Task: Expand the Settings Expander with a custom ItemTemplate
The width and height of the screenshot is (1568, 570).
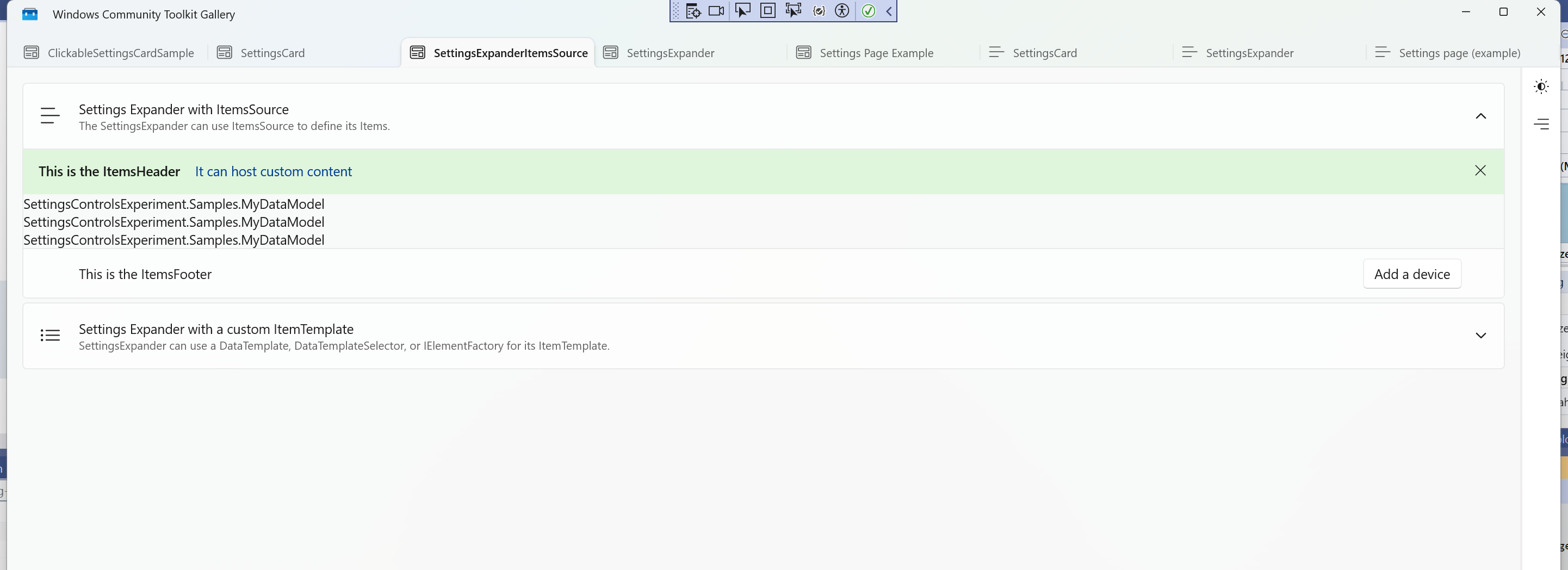Action: click(1481, 336)
